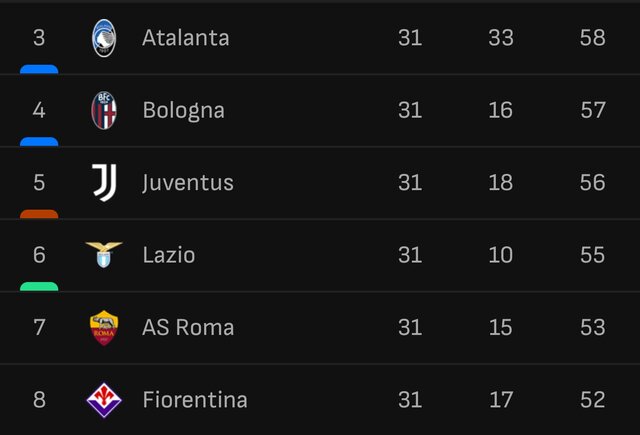Select the AS Roma team name
640x435 pixels.
click(x=188, y=327)
